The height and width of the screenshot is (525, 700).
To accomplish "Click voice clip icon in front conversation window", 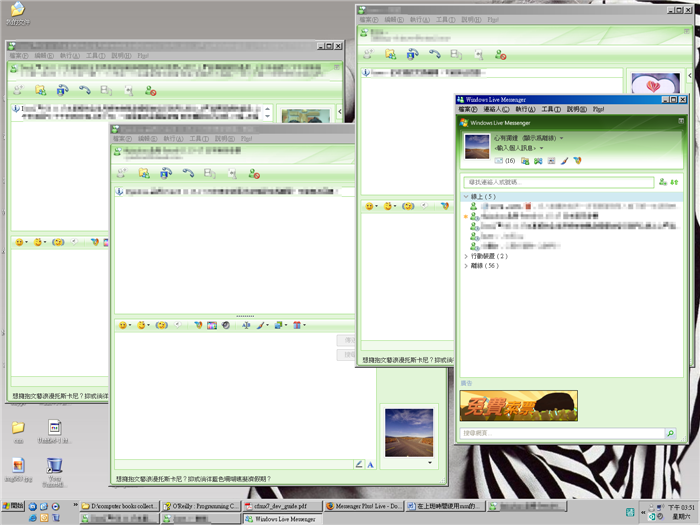I will [178, 325].
